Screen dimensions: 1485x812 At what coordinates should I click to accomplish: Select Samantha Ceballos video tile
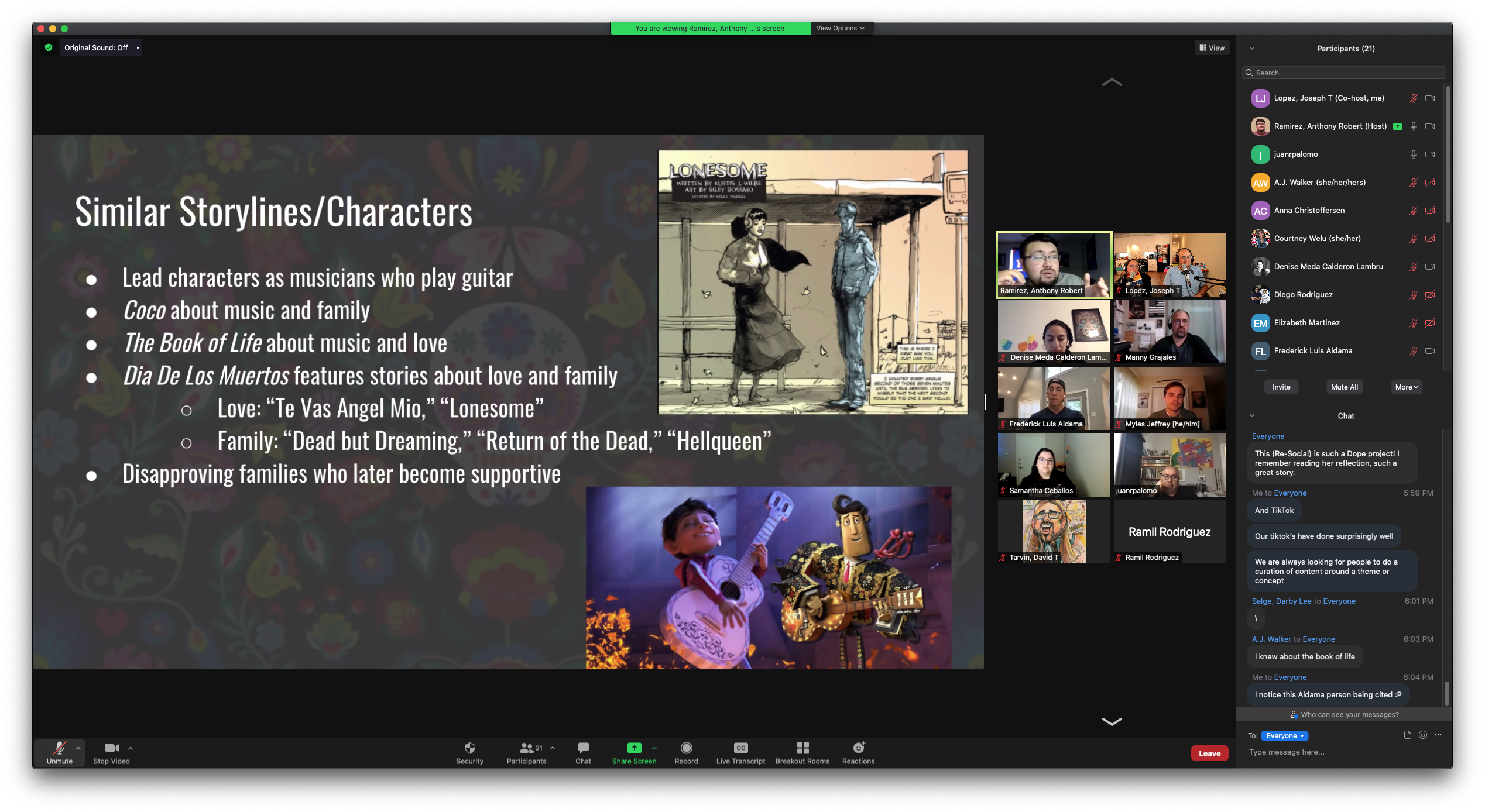click(x=1054, y=465)
